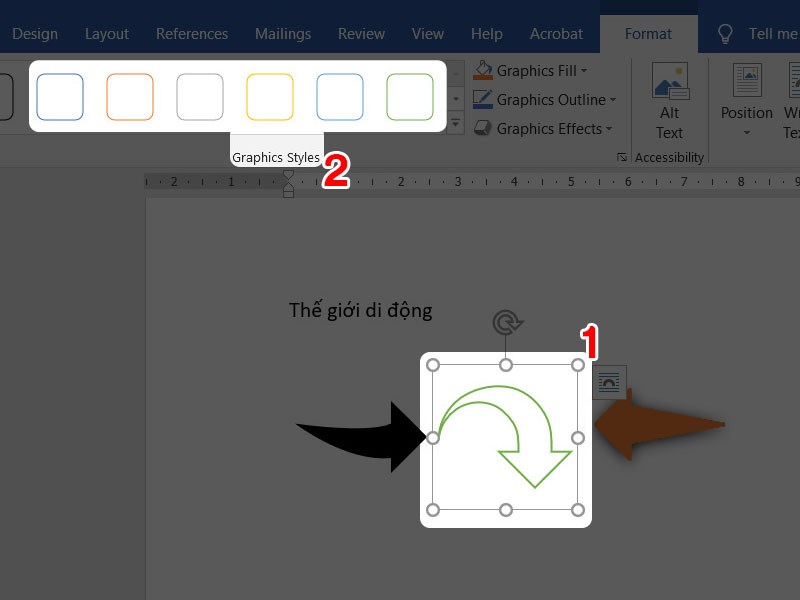
Task: Apply the orange outline graphics style
Action: pos(130,96)
